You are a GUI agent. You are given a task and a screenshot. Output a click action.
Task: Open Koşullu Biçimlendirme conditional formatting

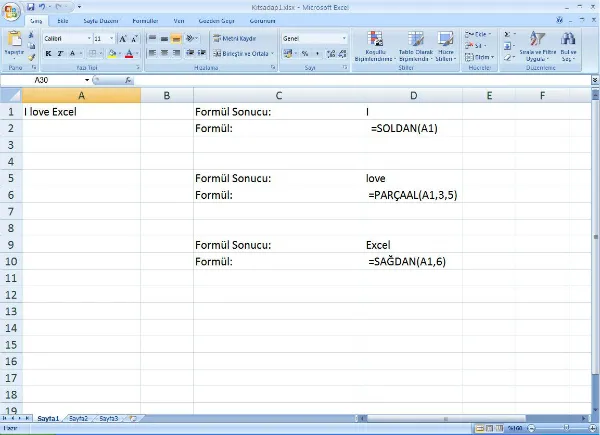click(x=376, y=46)
